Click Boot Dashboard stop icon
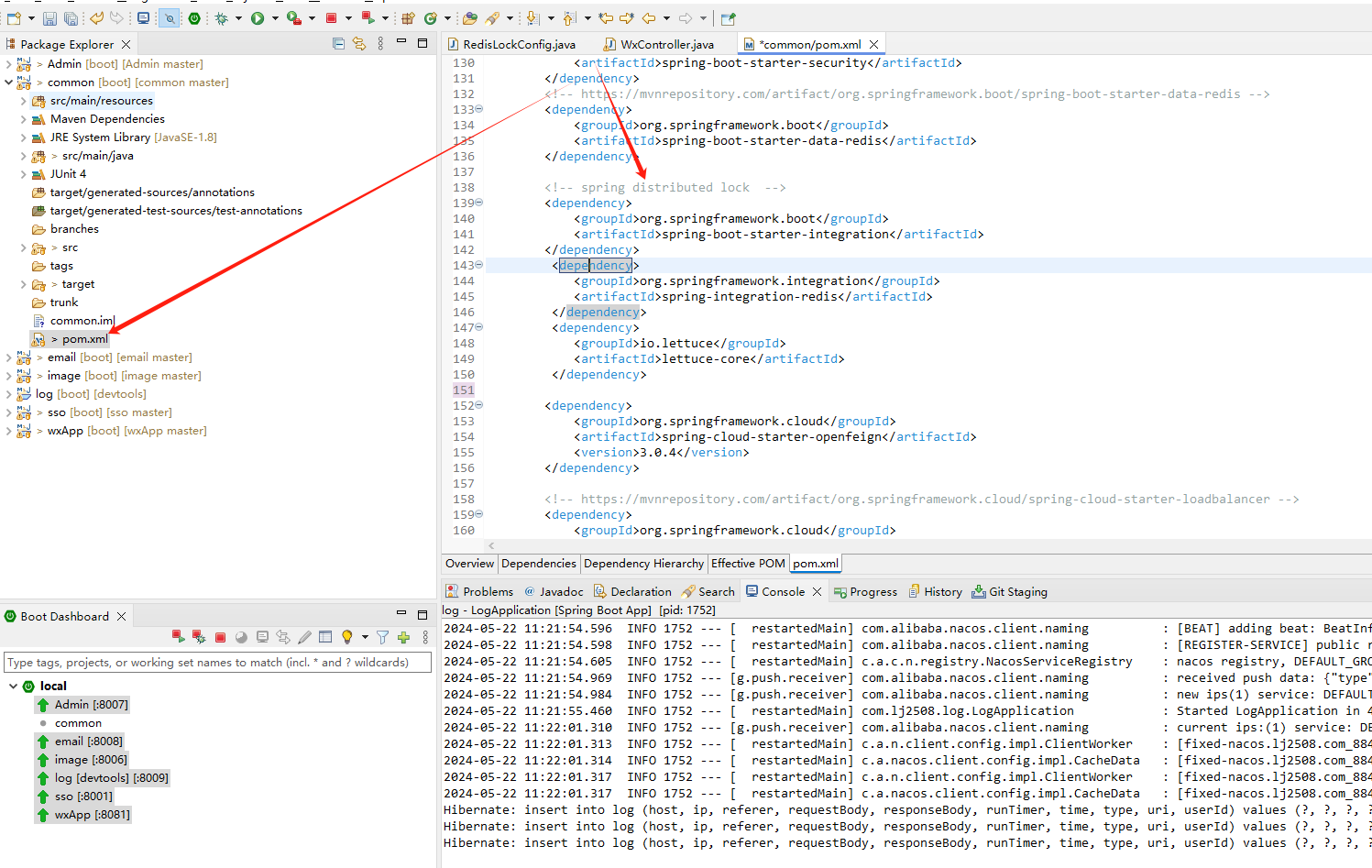1372x868 pixels. pos(220,637)
